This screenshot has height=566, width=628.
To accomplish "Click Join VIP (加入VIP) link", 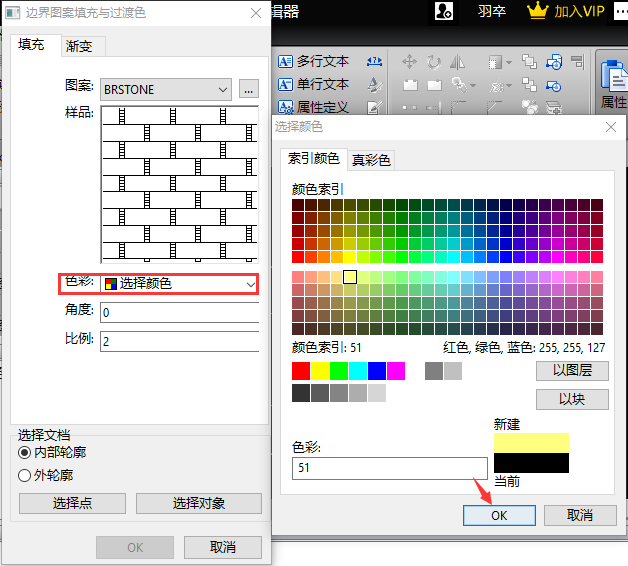I will (x=579, y=11).
